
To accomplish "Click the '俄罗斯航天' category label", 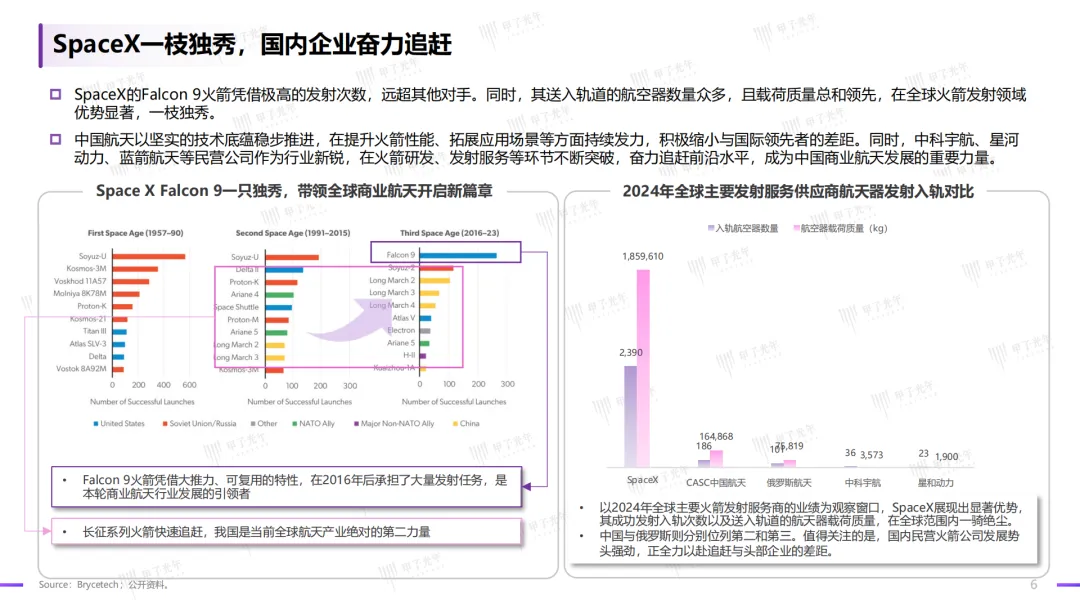I will tap(789, 483).
